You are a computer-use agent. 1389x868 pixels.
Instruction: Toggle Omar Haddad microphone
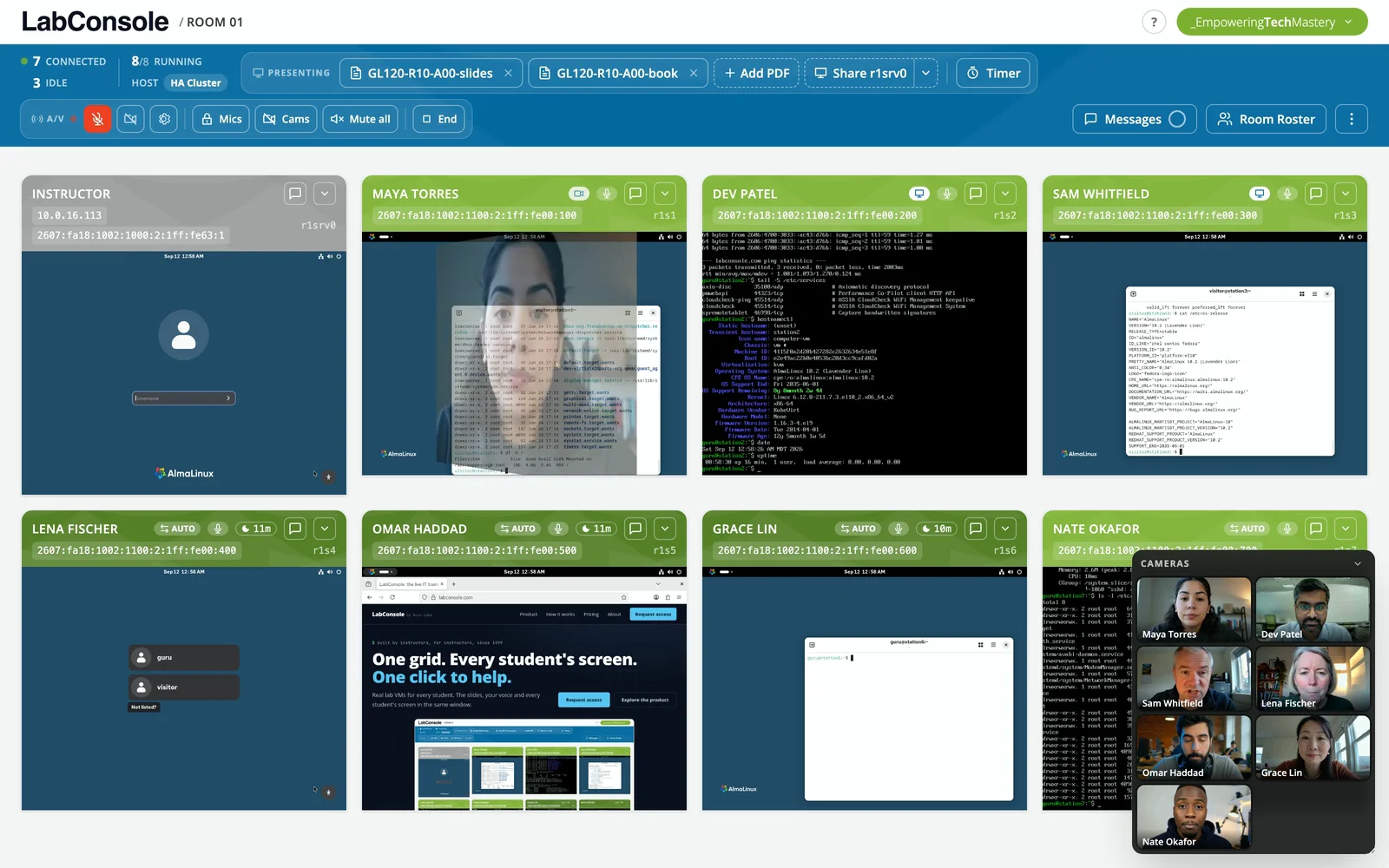click(x=558, y=529)
